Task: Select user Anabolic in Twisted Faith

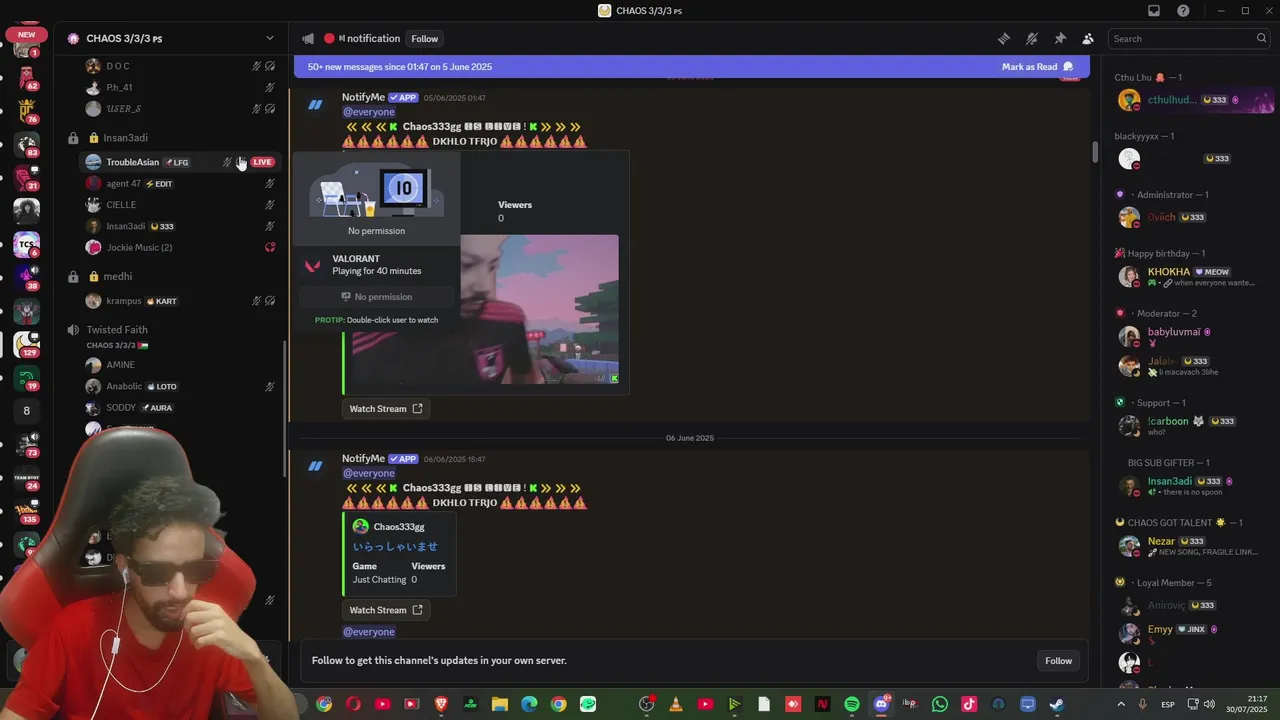Action: tap(125, 386)
